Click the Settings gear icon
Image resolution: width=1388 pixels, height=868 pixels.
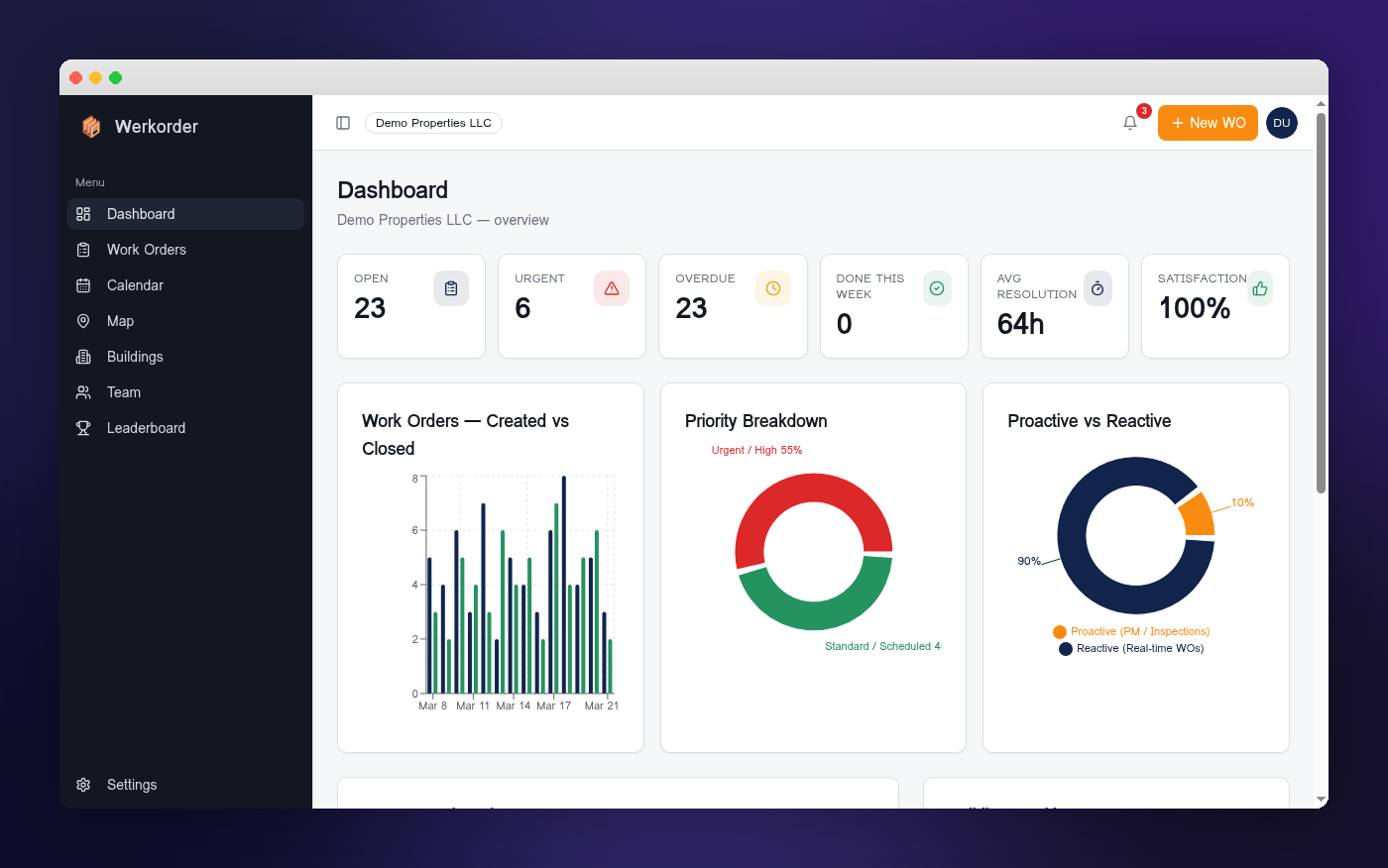click(x=83, y=785)
